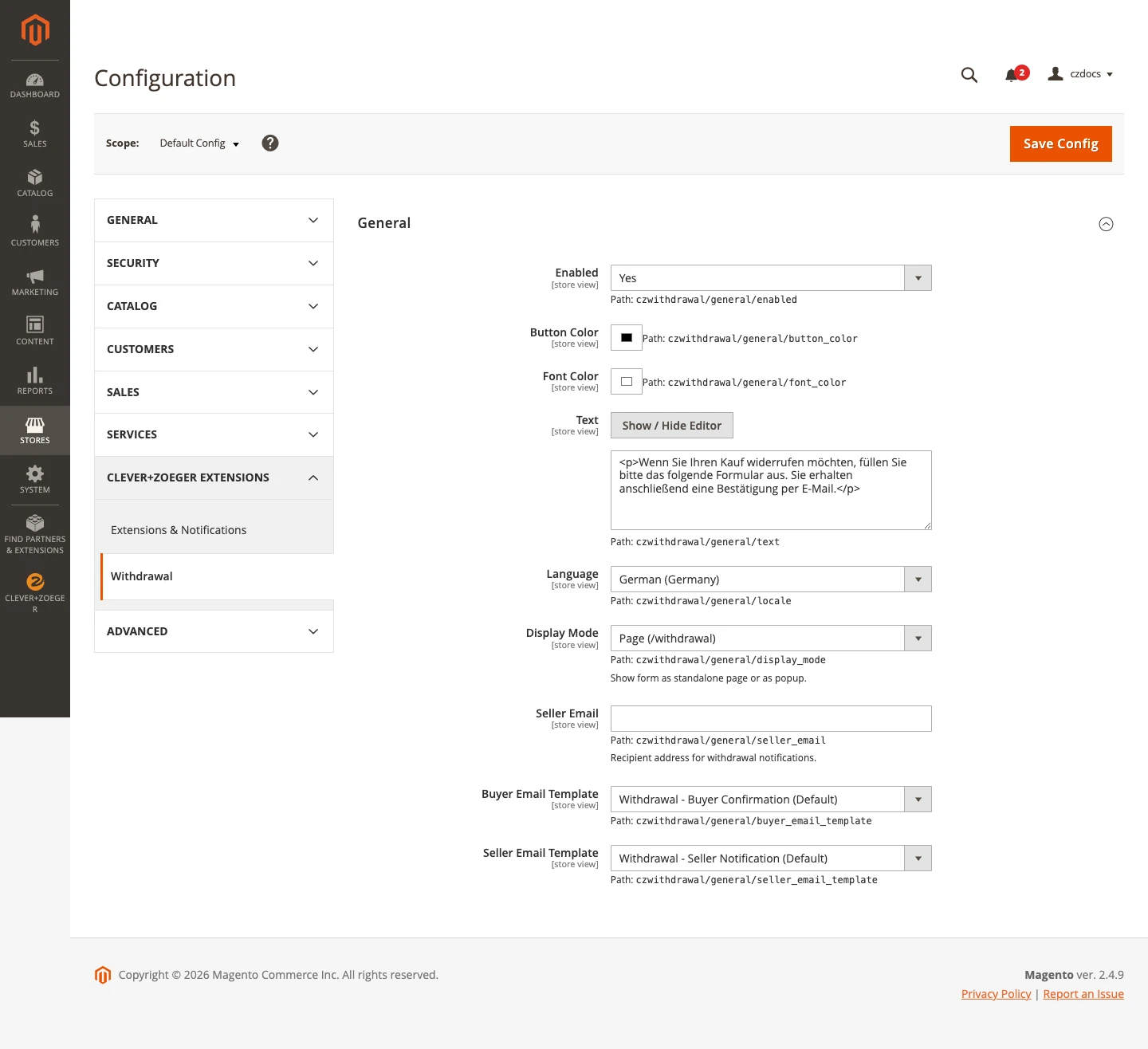Select the Withdrawal section
The height and width of the screenshot is (1049, 1148).
pos(217,576)
